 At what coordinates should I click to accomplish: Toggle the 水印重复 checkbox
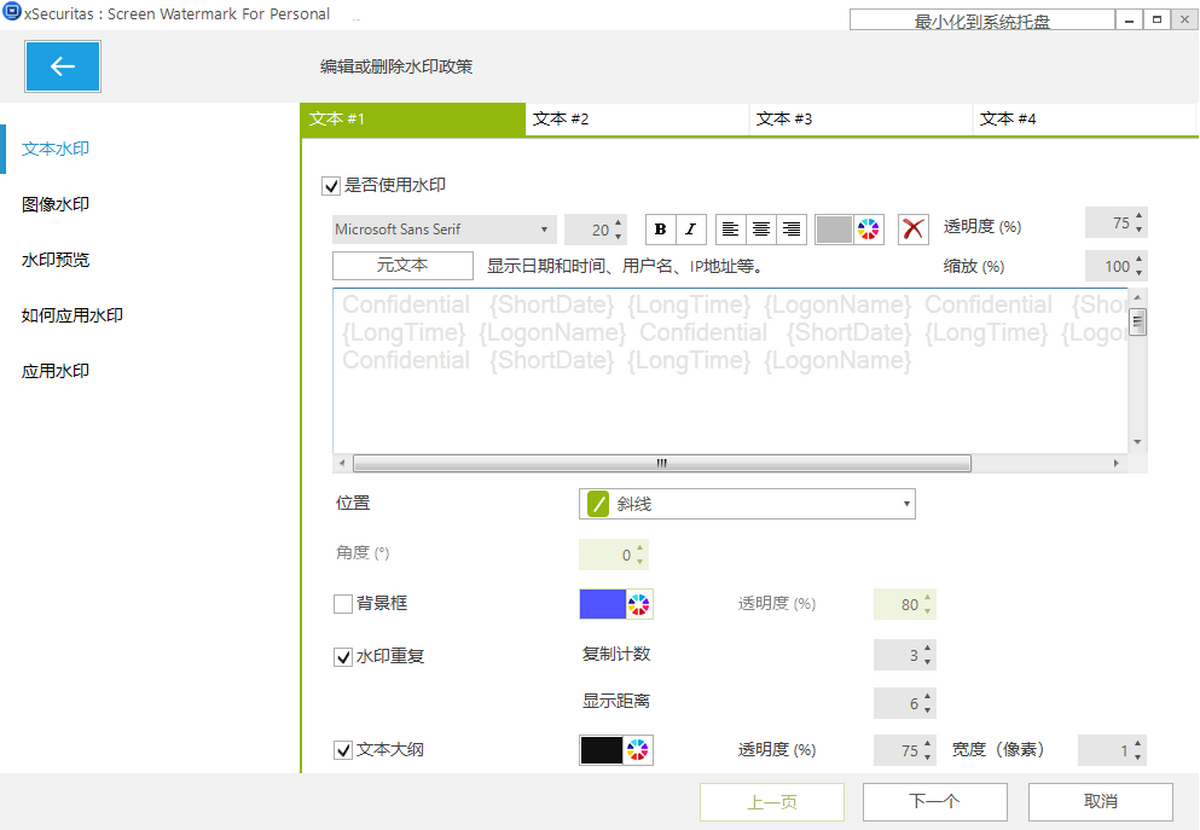(x=343, y=657)
